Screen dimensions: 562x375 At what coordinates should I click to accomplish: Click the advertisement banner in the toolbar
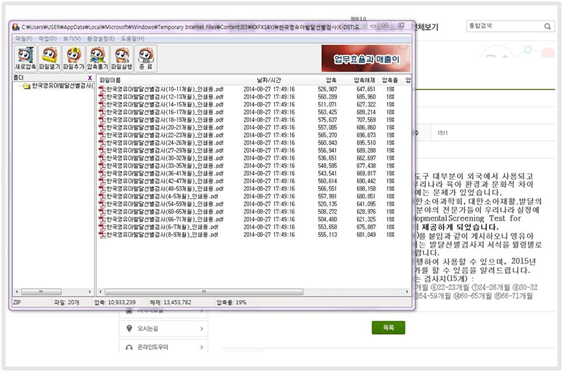[x=366, y=58]
